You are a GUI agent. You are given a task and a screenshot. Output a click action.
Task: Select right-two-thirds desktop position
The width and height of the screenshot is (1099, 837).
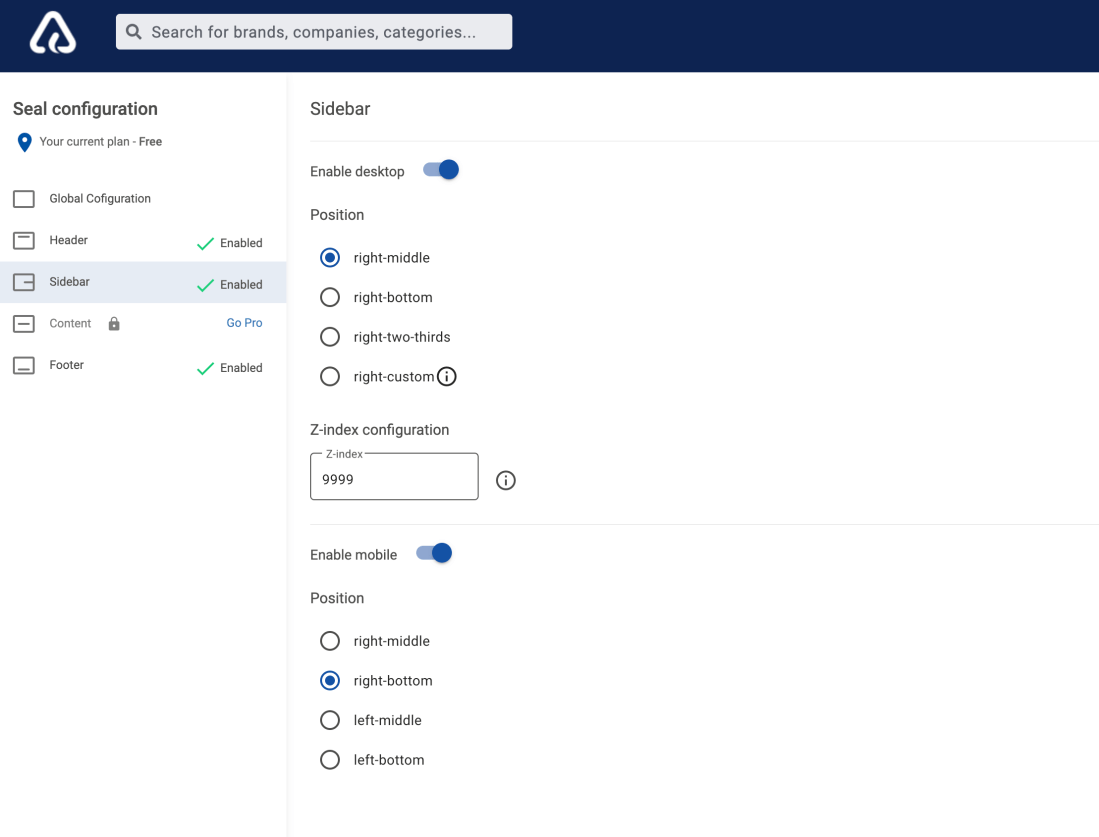click(330, 336)
